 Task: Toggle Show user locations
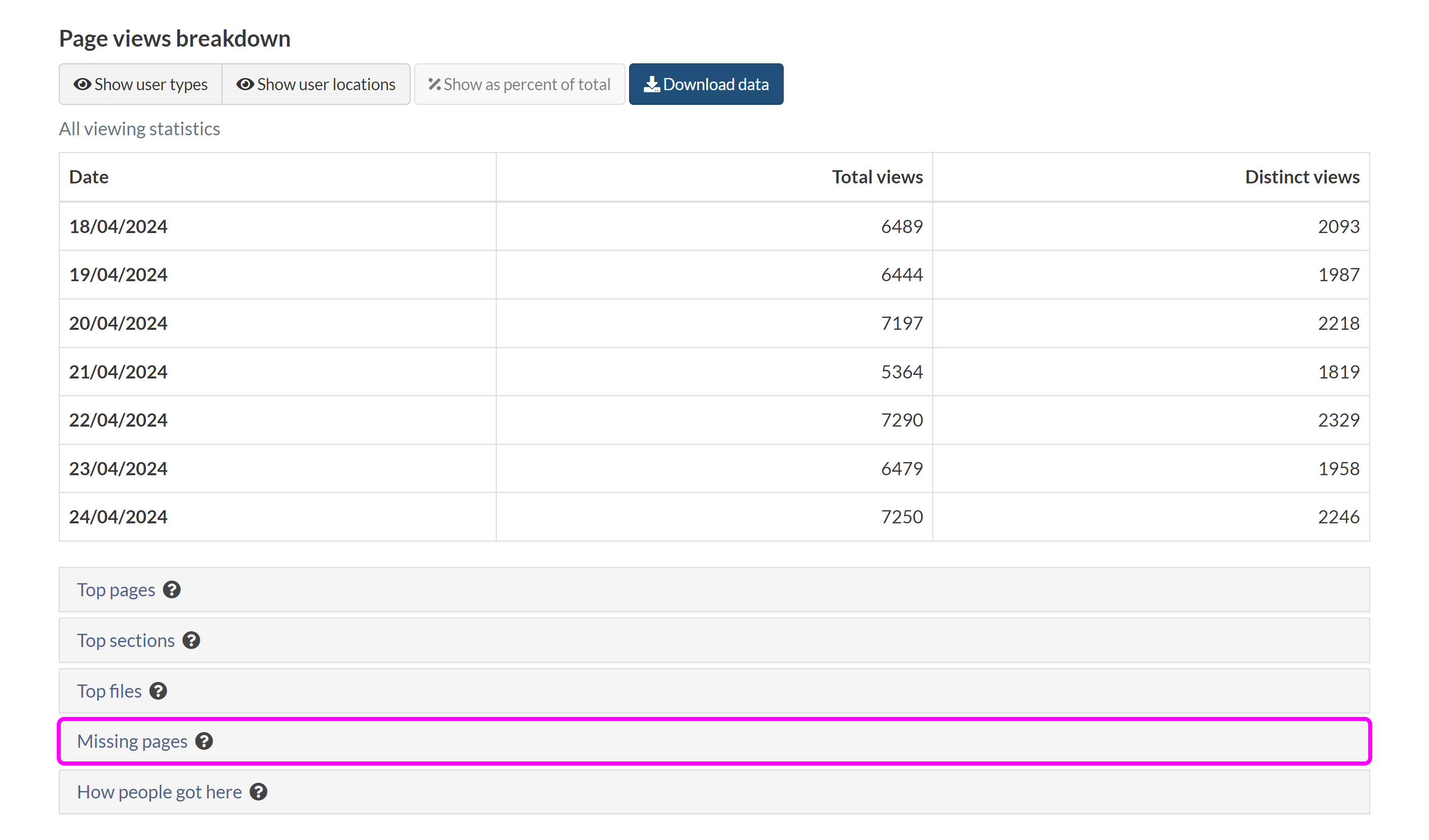click(316, 85)
